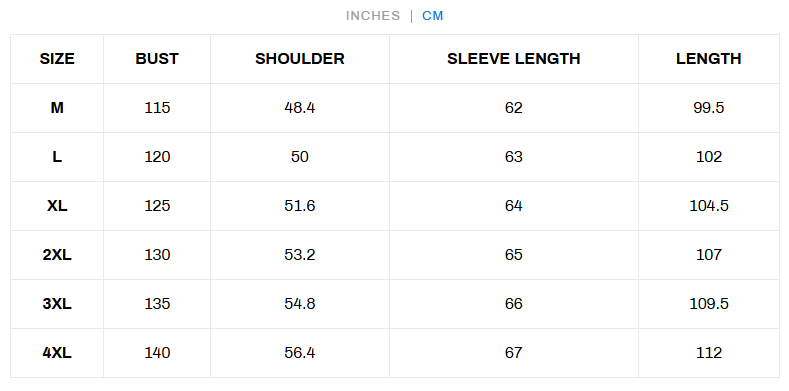The image size is (789, 391).
Task: Select the 3XL size row label
Action: [57, 304]
